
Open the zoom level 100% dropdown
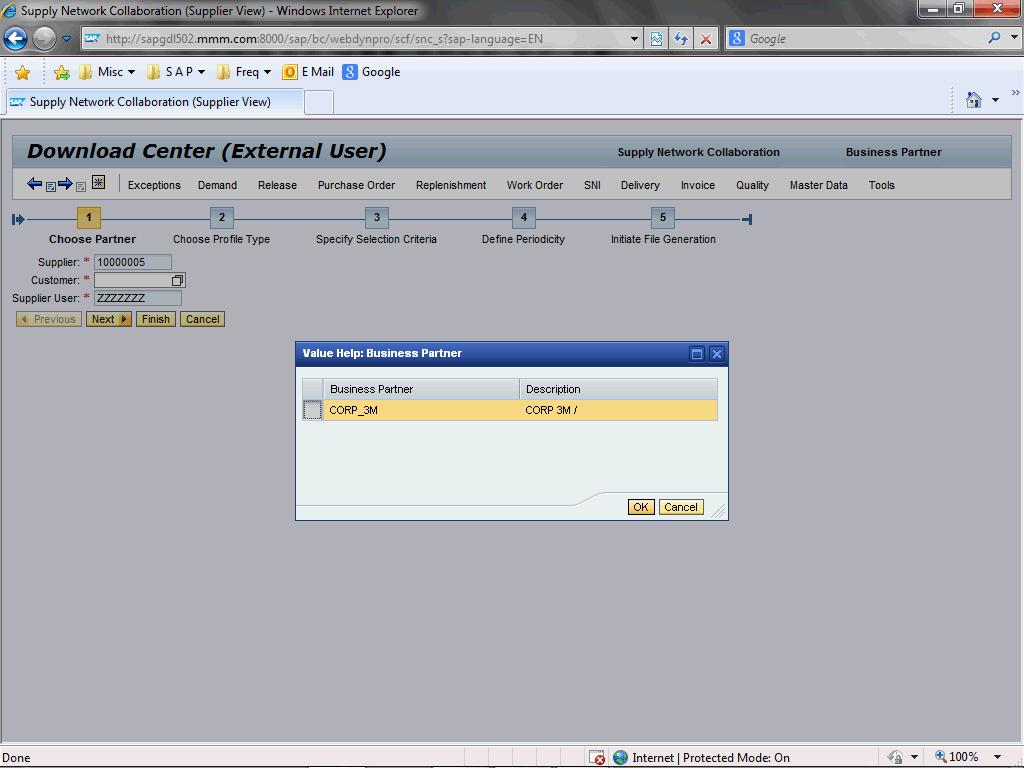coord(997,757)
